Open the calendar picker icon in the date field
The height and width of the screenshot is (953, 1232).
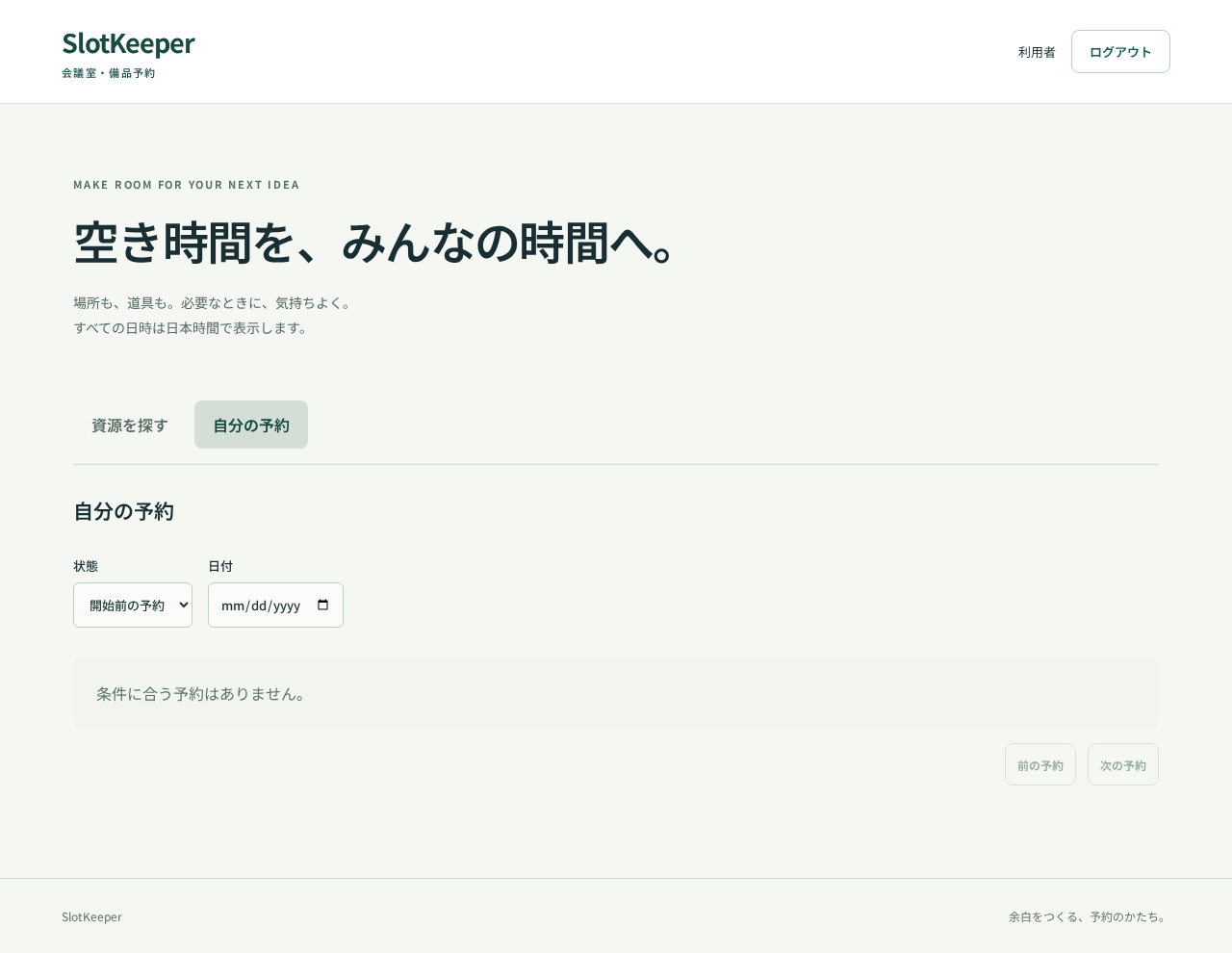(322, 605)
